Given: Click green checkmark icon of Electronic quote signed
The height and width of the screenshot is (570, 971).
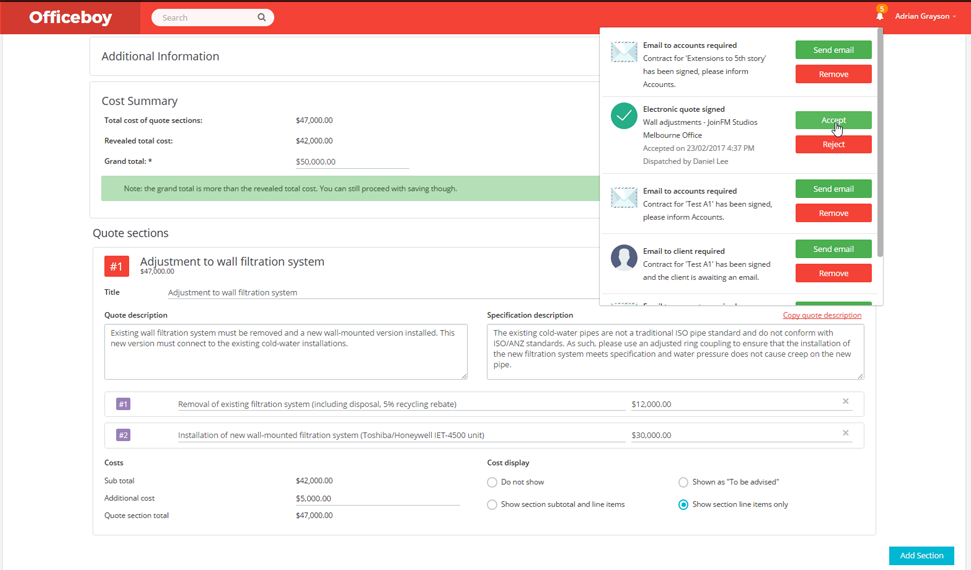Looking at the screenshot, I should (624, 116).
